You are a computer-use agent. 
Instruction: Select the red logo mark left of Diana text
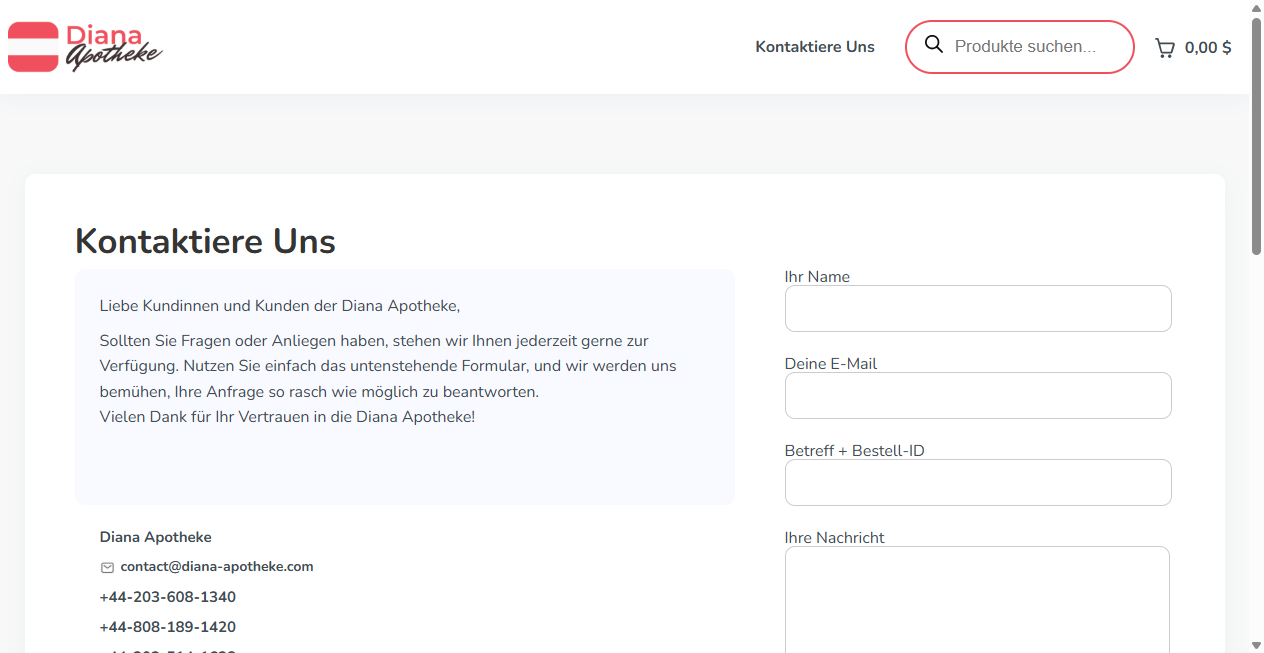(x=33, y=46)
